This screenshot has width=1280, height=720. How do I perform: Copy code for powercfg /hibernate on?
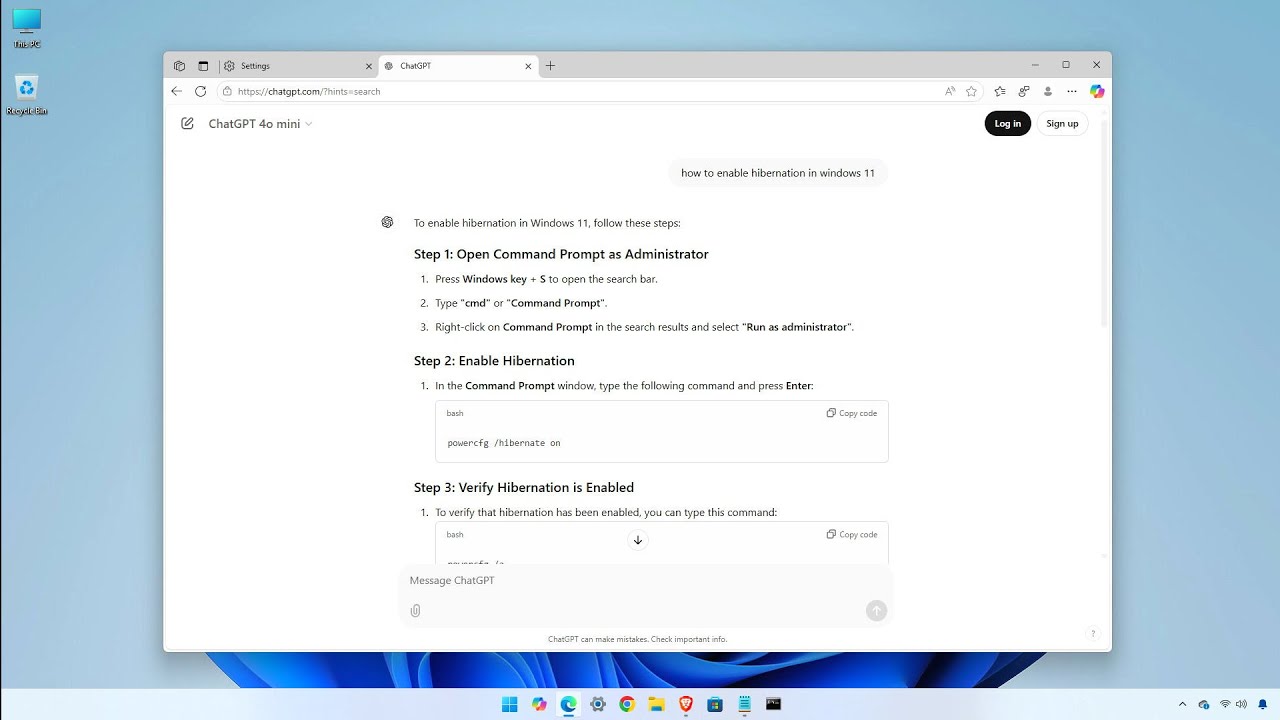pyautogui.click(x=852, y=413)
